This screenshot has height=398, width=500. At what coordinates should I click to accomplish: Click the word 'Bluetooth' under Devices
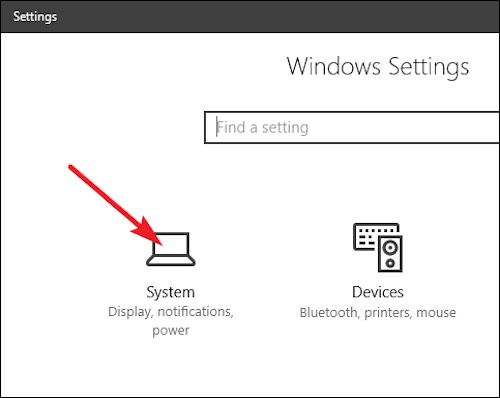tap(329, 313)
